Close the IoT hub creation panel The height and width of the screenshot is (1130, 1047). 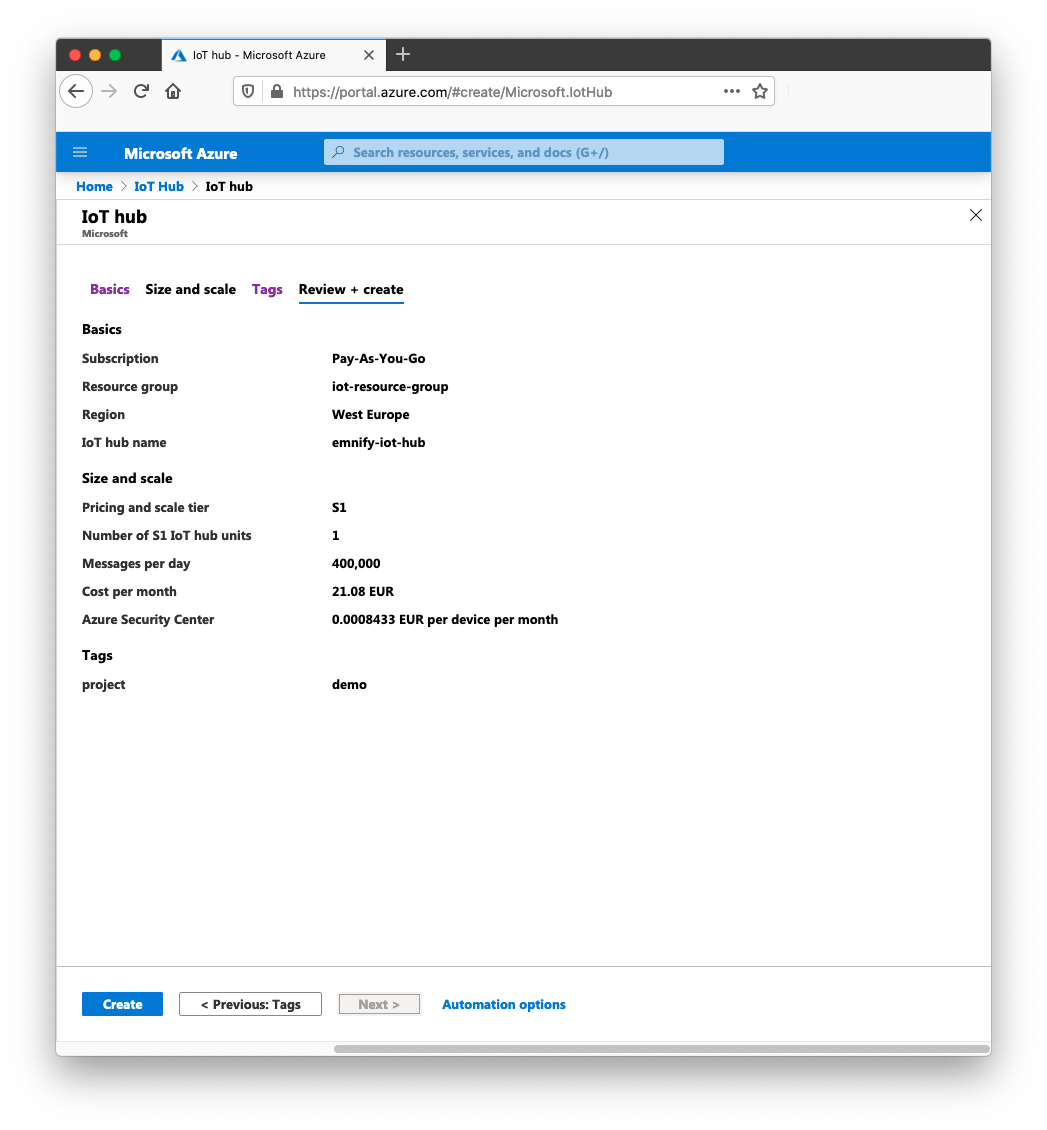976,215
